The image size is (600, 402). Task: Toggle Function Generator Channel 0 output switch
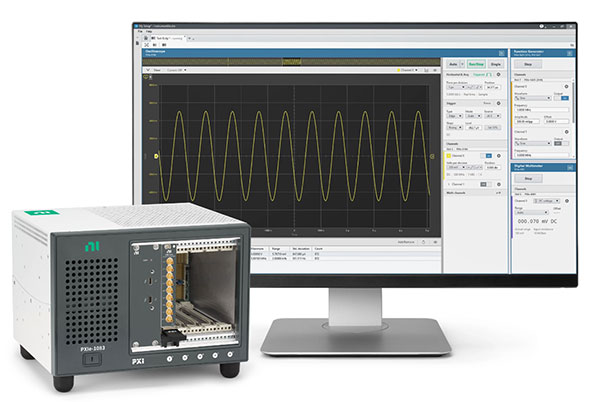(563, 98)
